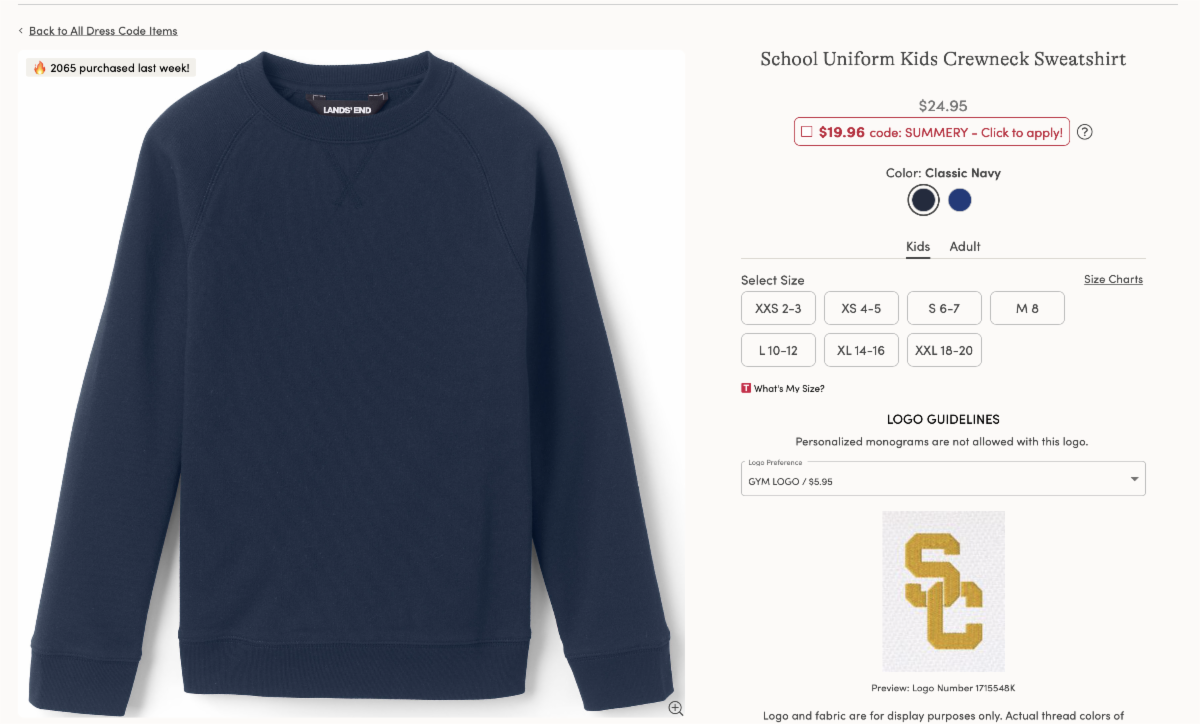1200x724 pixels.
Task: Click the fire icon purchased-last-week badge
Action: tap(40, 68)
